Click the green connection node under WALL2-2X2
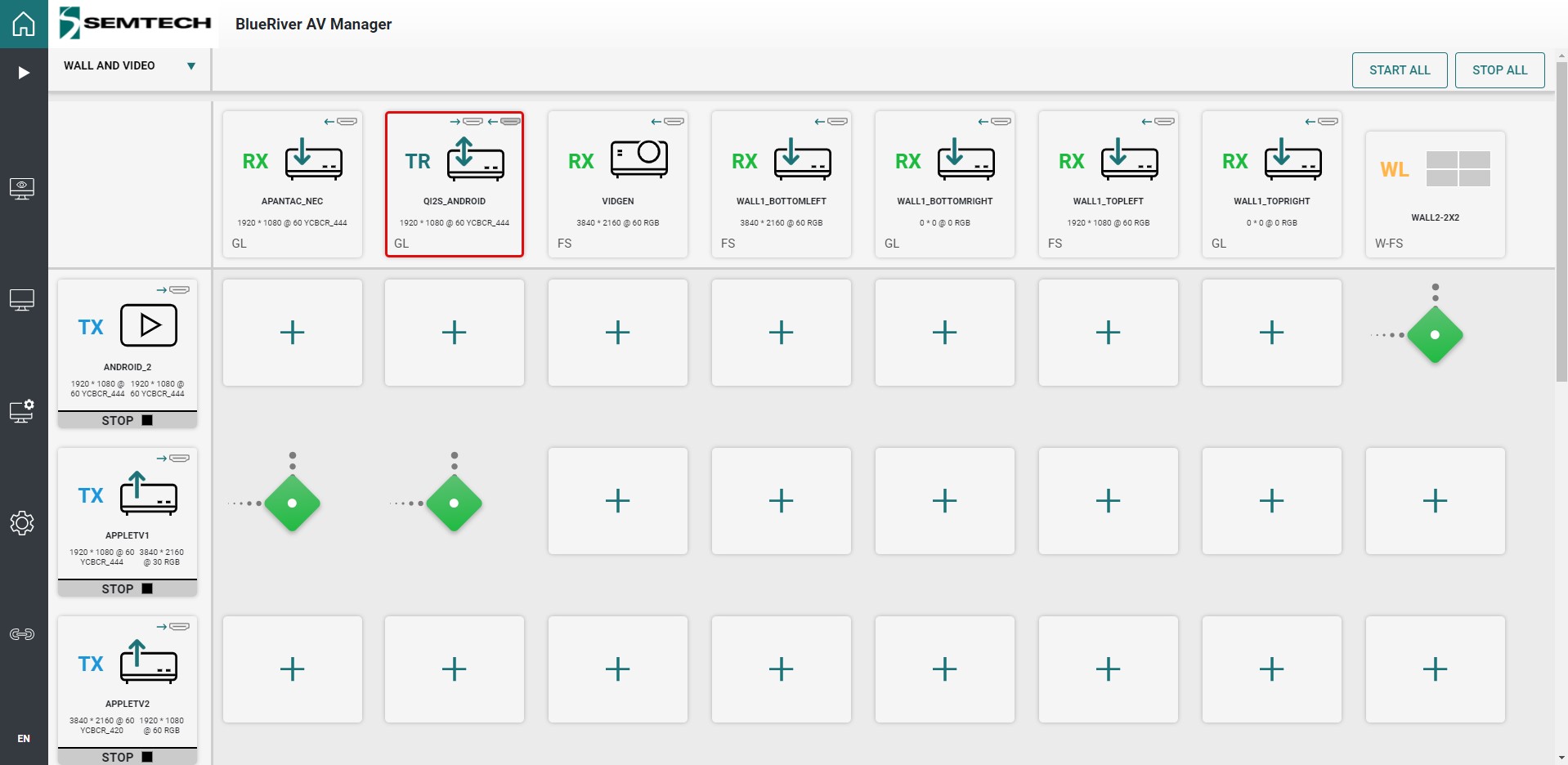Viewport: 1568px width, 765px height. click(x=1435, y=334)
